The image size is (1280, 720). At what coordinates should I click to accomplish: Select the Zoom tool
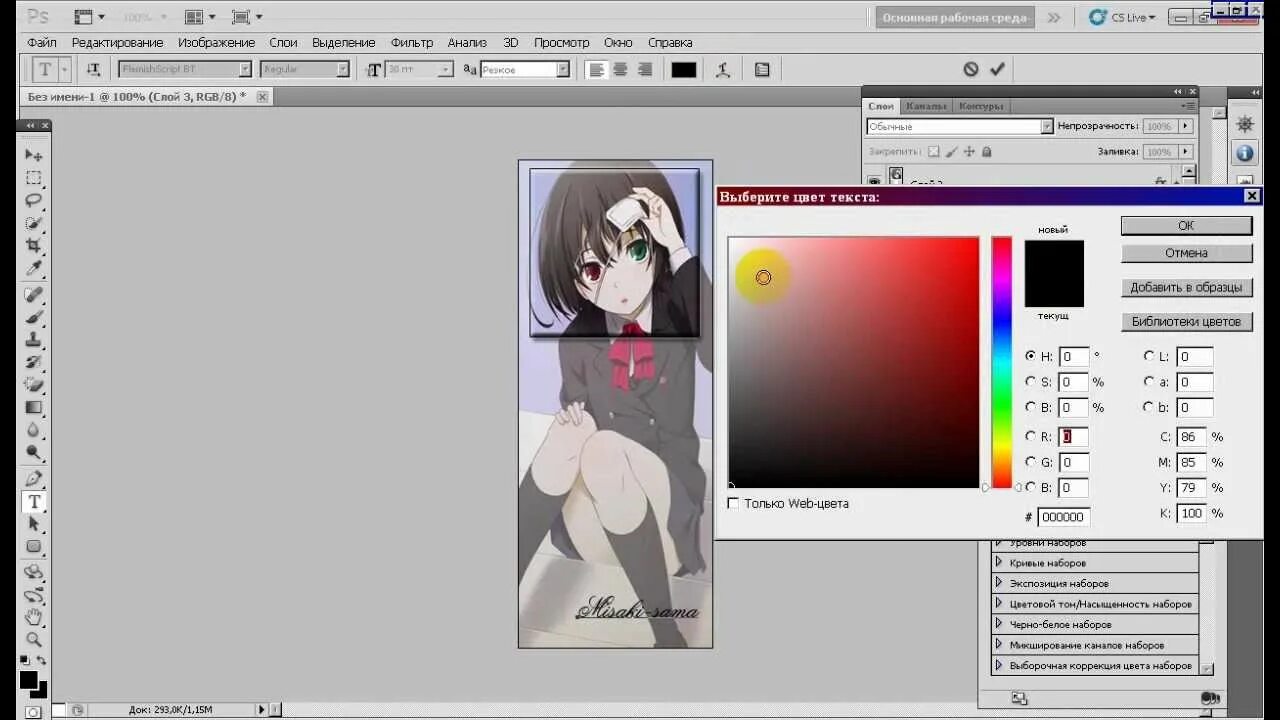click(34, 639)
